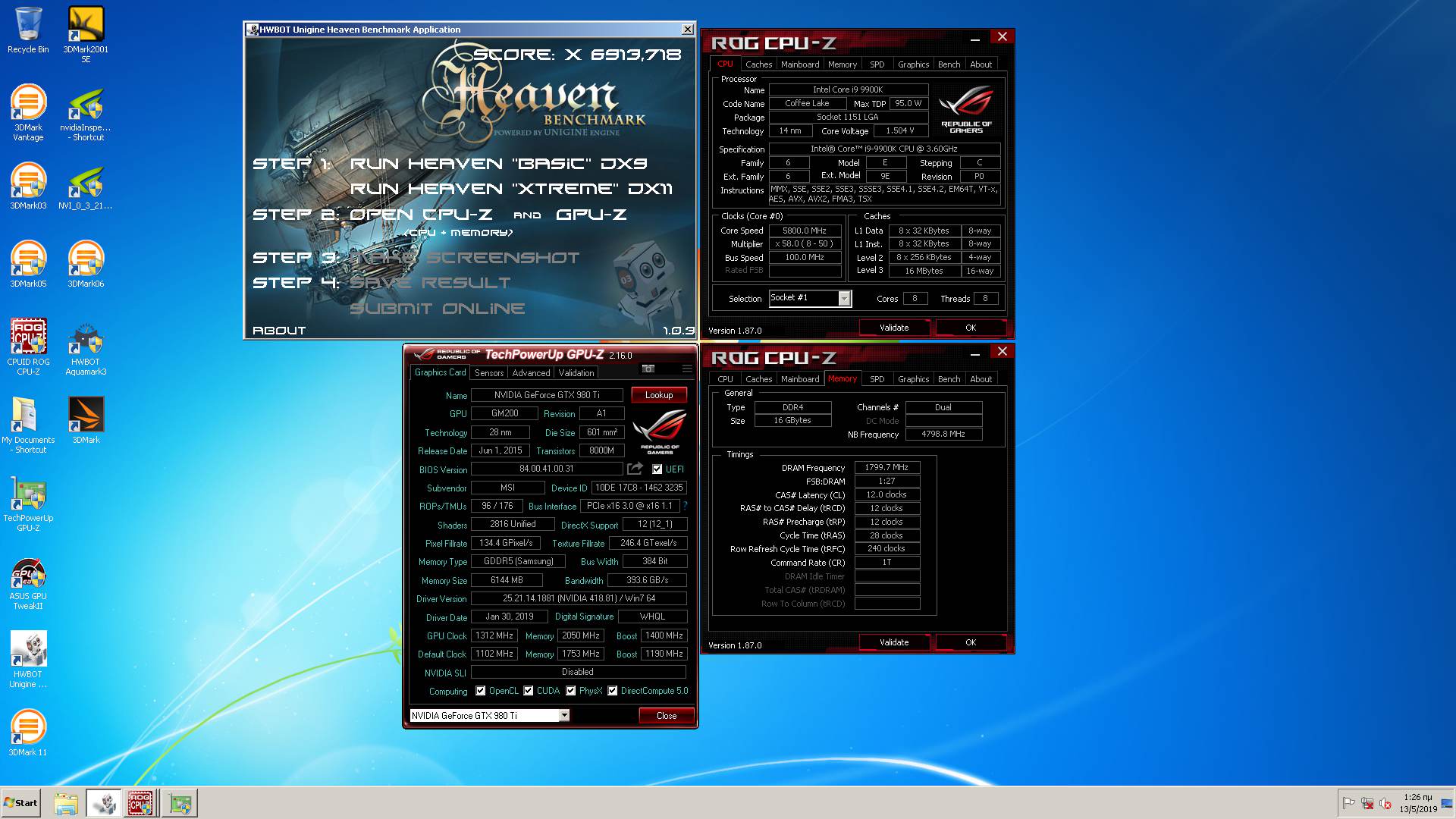Click RUN HEAVEN "XTREME" DX11 link

click(511, 189)
